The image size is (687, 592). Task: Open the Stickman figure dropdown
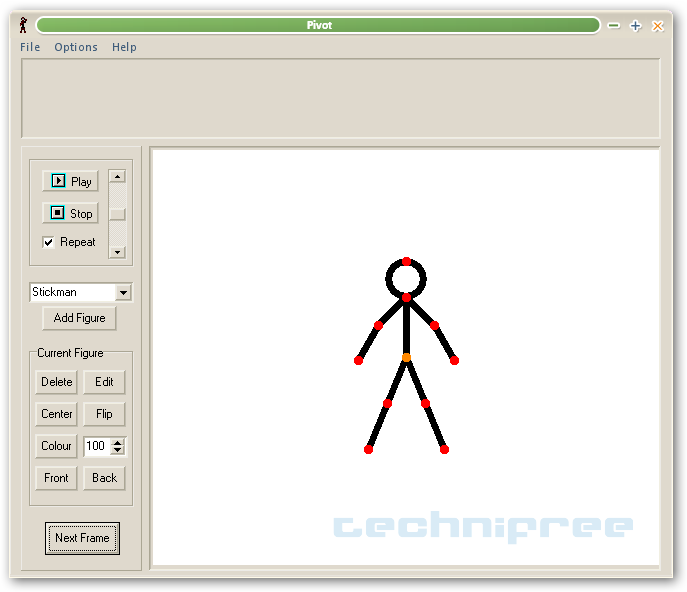pyautogui.click(x=123, y=293)
